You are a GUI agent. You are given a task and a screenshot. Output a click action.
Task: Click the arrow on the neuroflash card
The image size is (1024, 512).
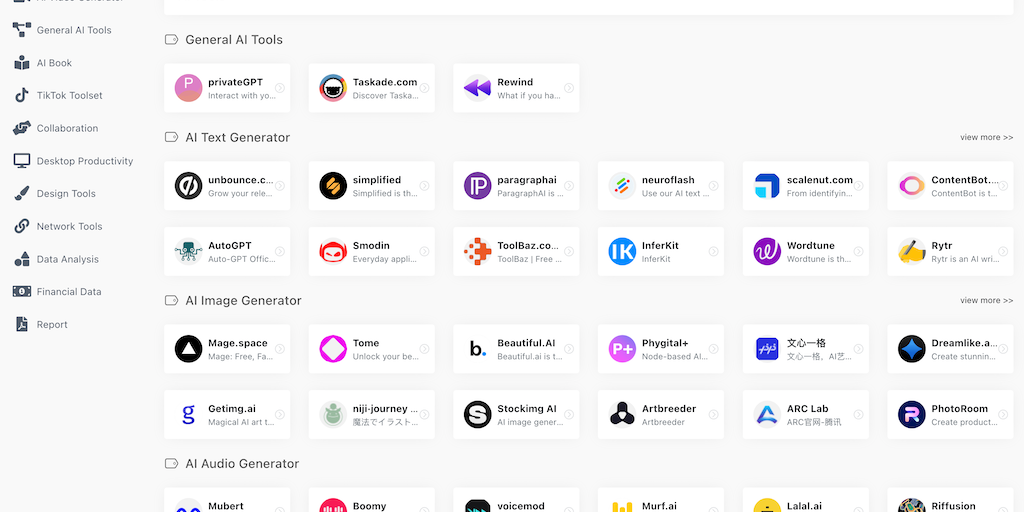pyautogui.click(x=713, y=186)
